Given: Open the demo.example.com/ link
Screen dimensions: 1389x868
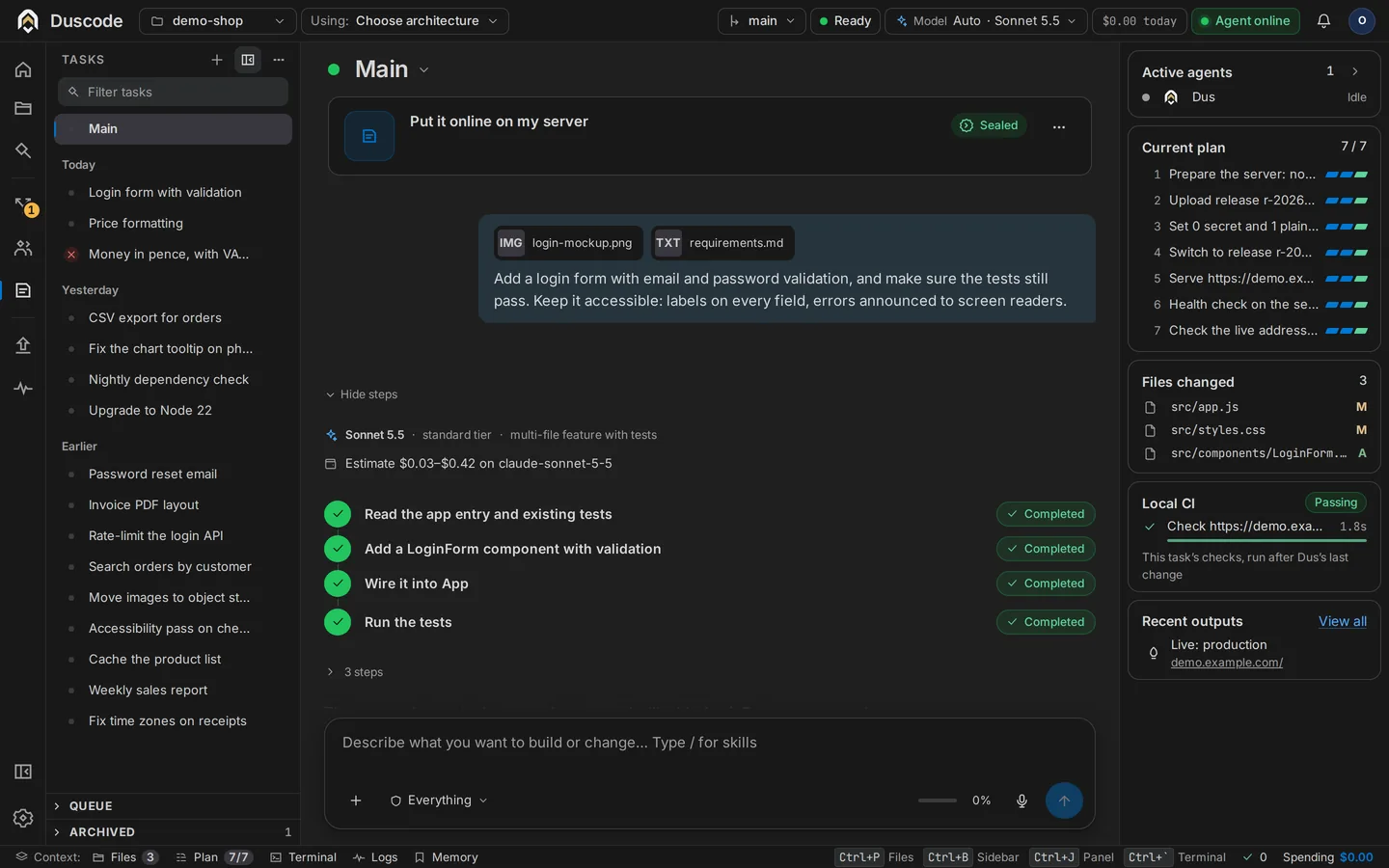Looking at the screenshot, I should pos(1227,663).
